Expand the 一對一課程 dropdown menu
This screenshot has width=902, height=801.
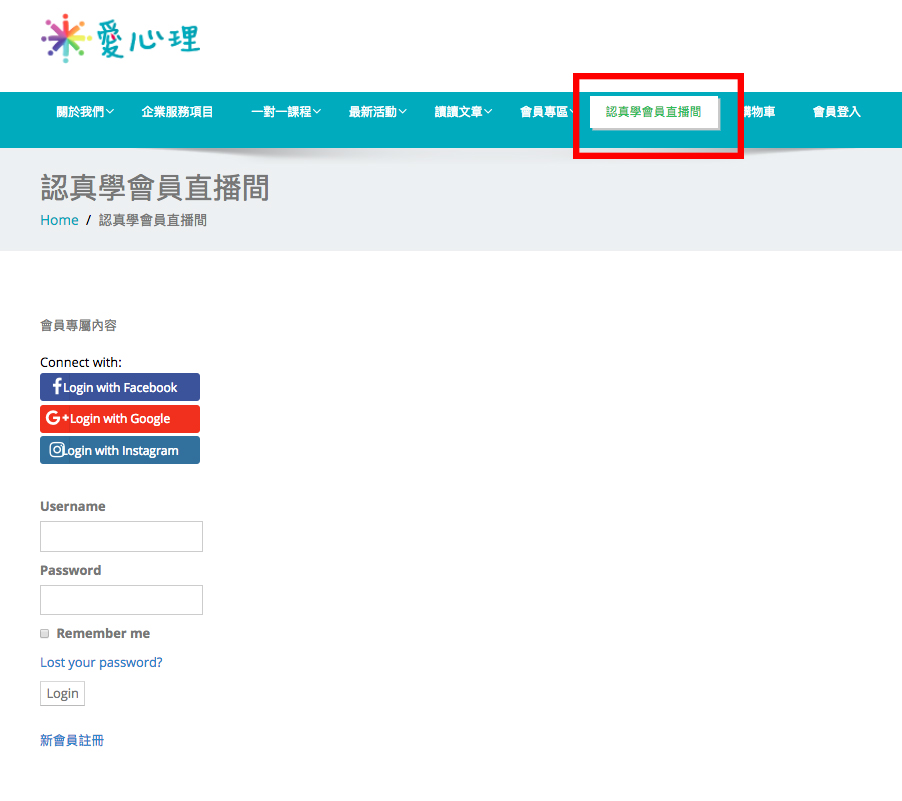click(x=286, y=112)
